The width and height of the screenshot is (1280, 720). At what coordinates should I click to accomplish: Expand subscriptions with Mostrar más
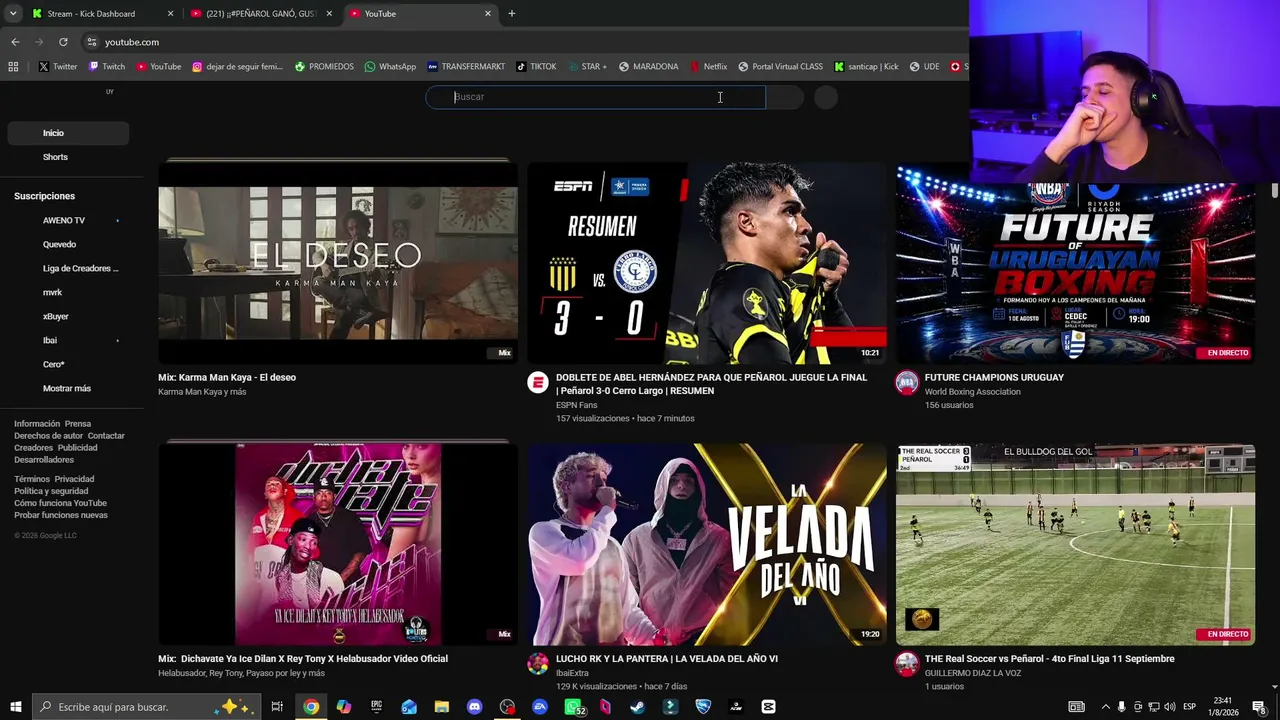[67, 388]
